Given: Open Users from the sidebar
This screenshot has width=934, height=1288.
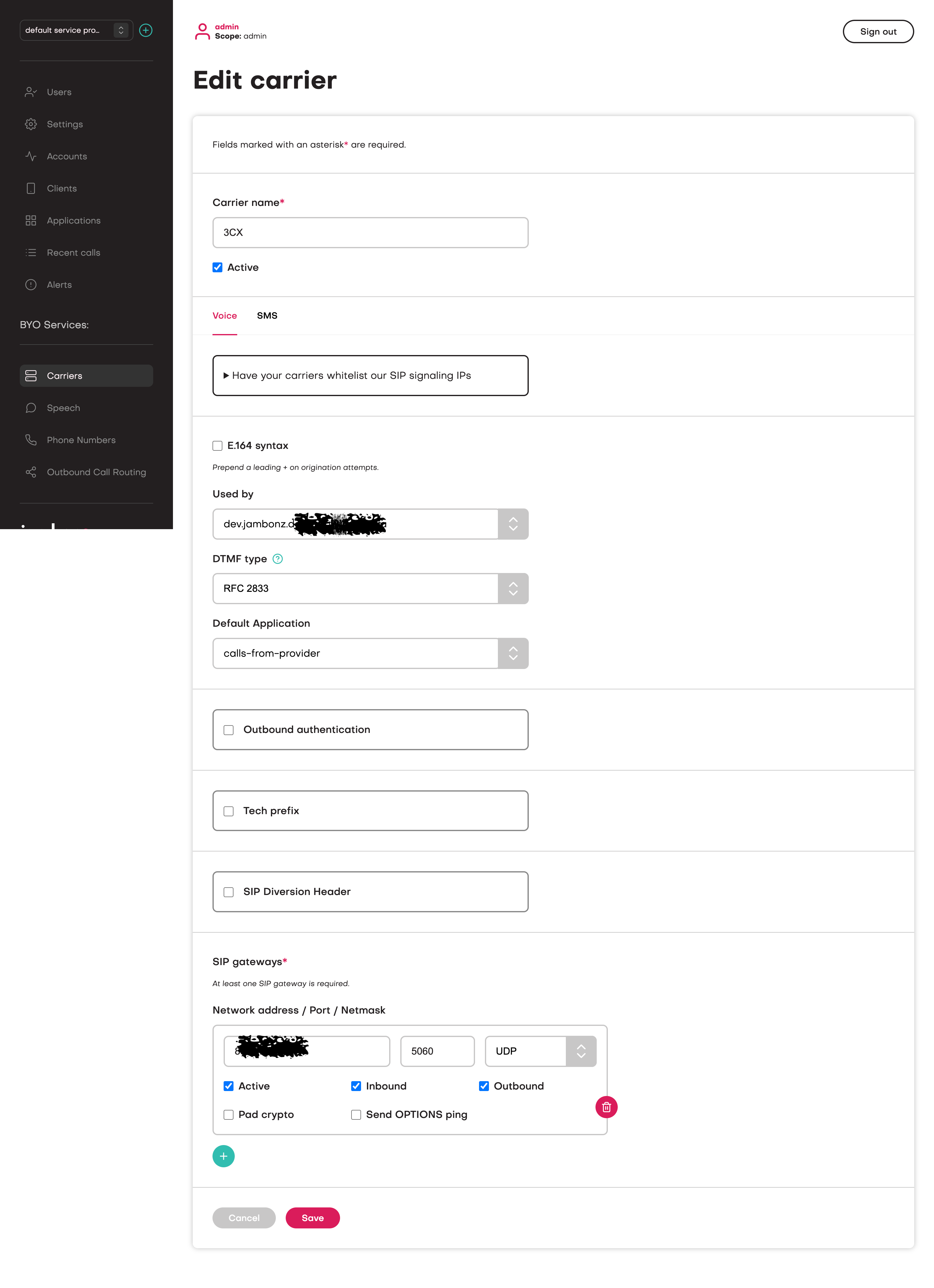Looking at the screenshot, I should (59, 92).
